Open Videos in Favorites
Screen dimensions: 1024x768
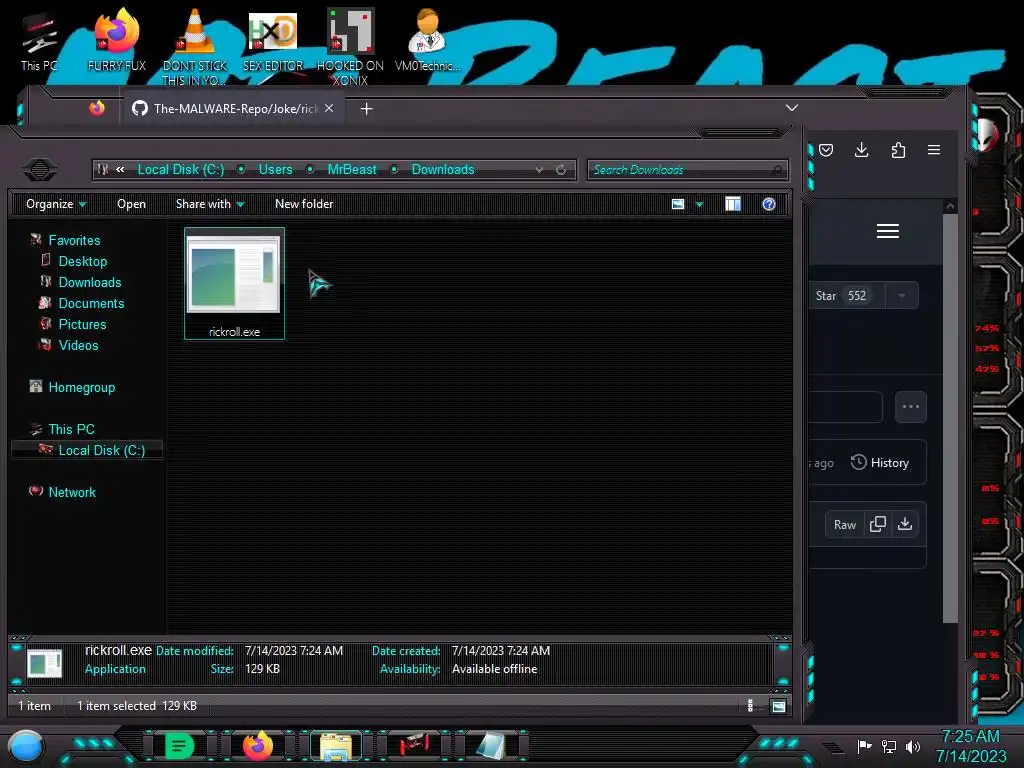coord(78,345)
